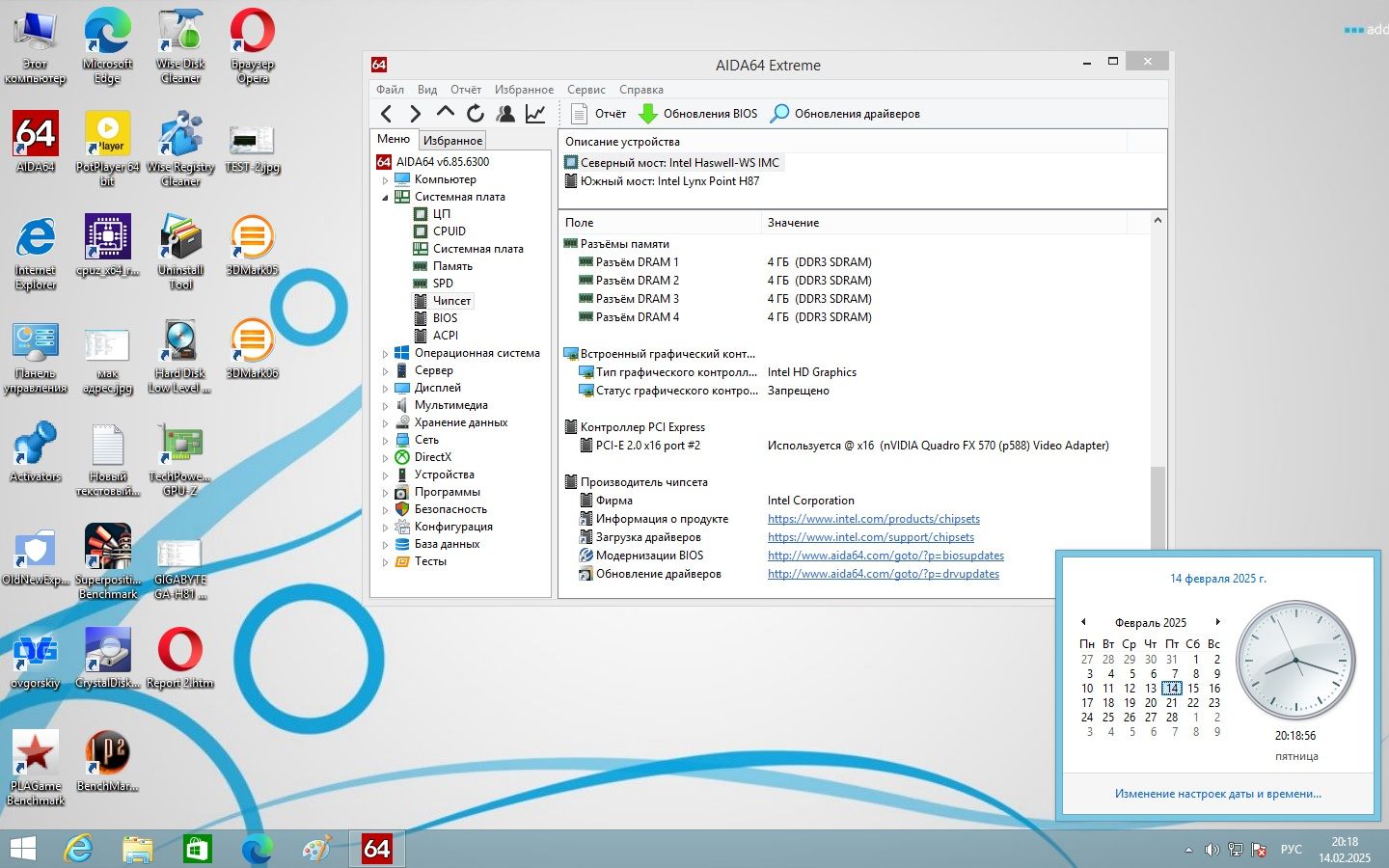Go to next month in the calendar
The height and width of the screenshot is (868, 1389).
click(x=1218, y=622)
